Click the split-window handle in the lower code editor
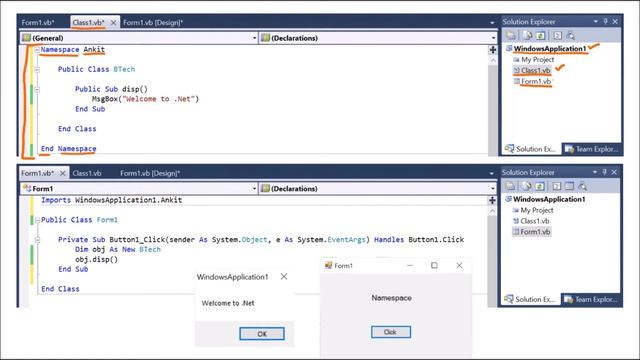This screenshot has width=640, height=360. tap(492, 200)
